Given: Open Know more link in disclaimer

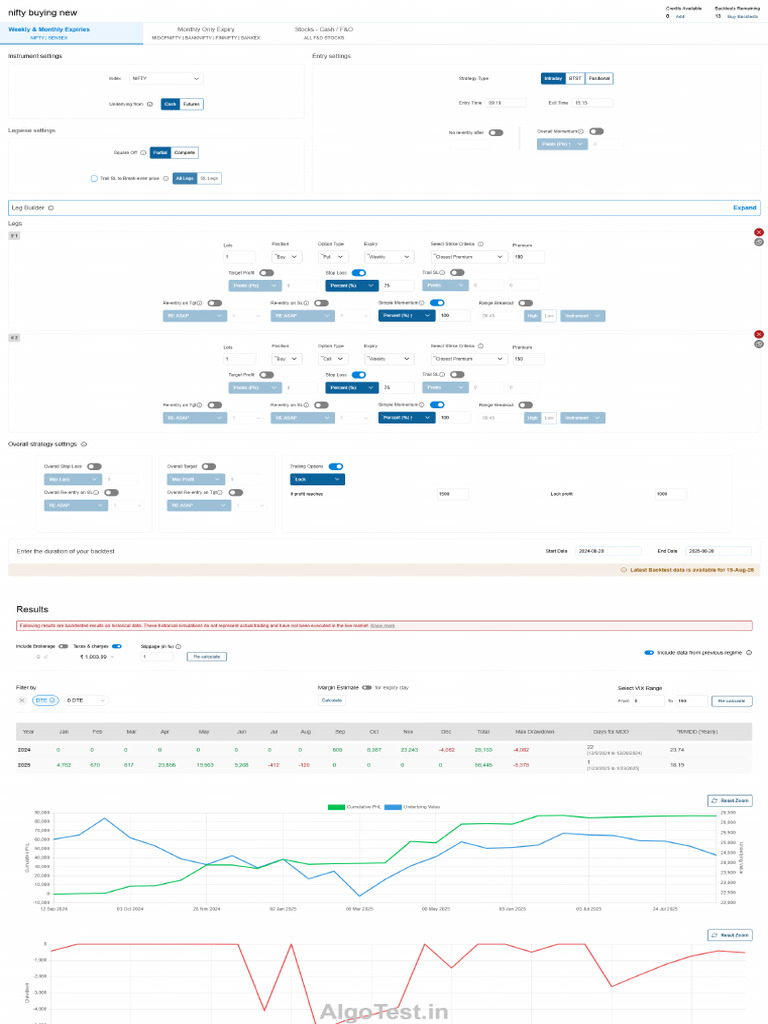Looking at the screenshot, I should click(383, 626).
